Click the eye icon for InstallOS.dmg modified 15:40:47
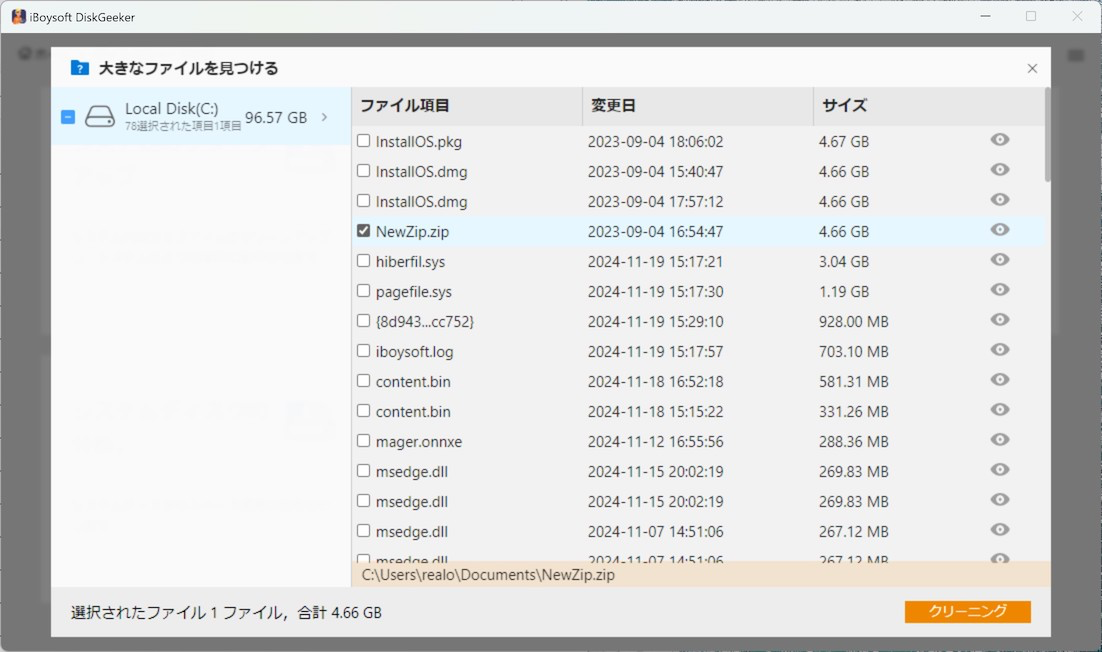The width and height of the screenshot is (1102, 652). [x=999, y=170]
